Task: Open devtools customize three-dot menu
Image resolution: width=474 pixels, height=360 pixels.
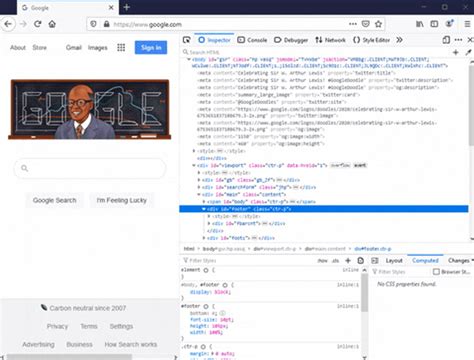Action: 458,40
